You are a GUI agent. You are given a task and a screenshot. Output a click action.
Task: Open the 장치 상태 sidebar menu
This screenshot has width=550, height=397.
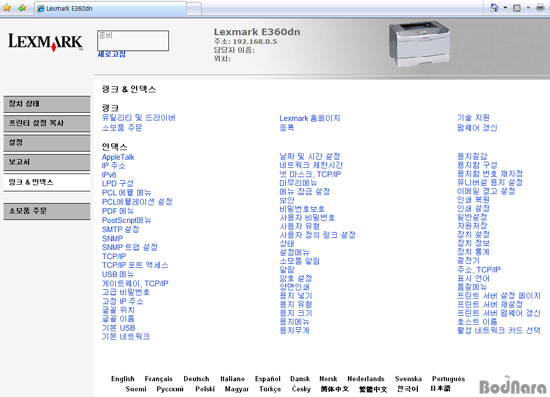tap(47, 104)
